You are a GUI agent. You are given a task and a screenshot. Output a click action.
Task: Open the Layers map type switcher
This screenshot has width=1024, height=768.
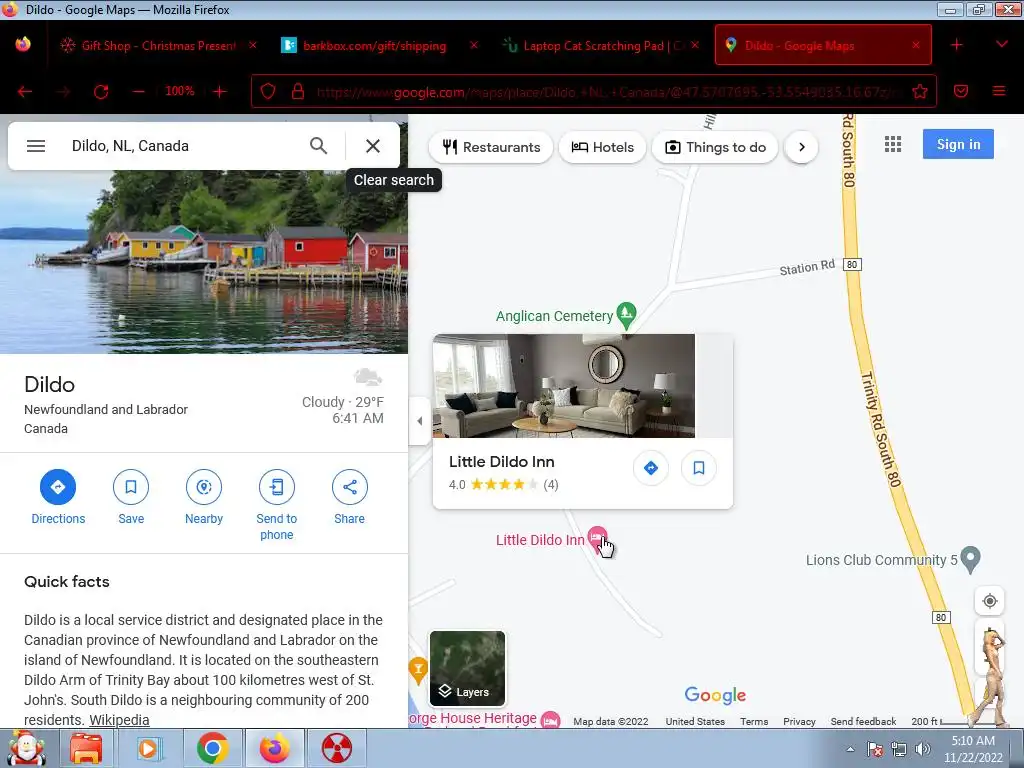pos(467,668)
